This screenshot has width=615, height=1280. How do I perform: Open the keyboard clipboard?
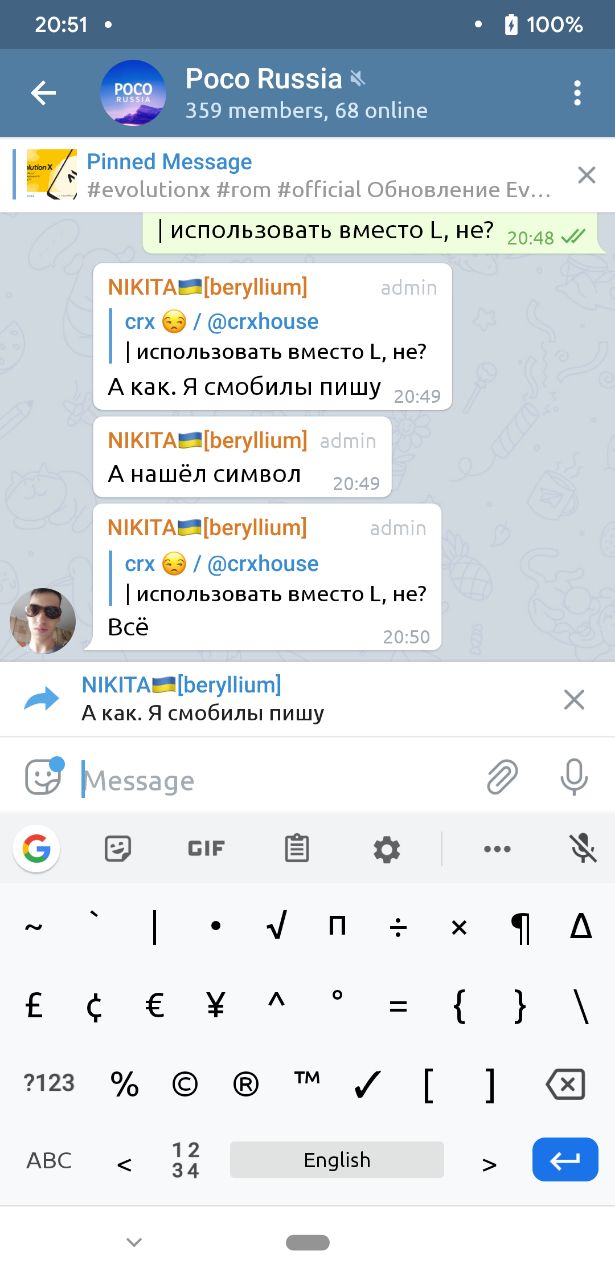(297, 849)
